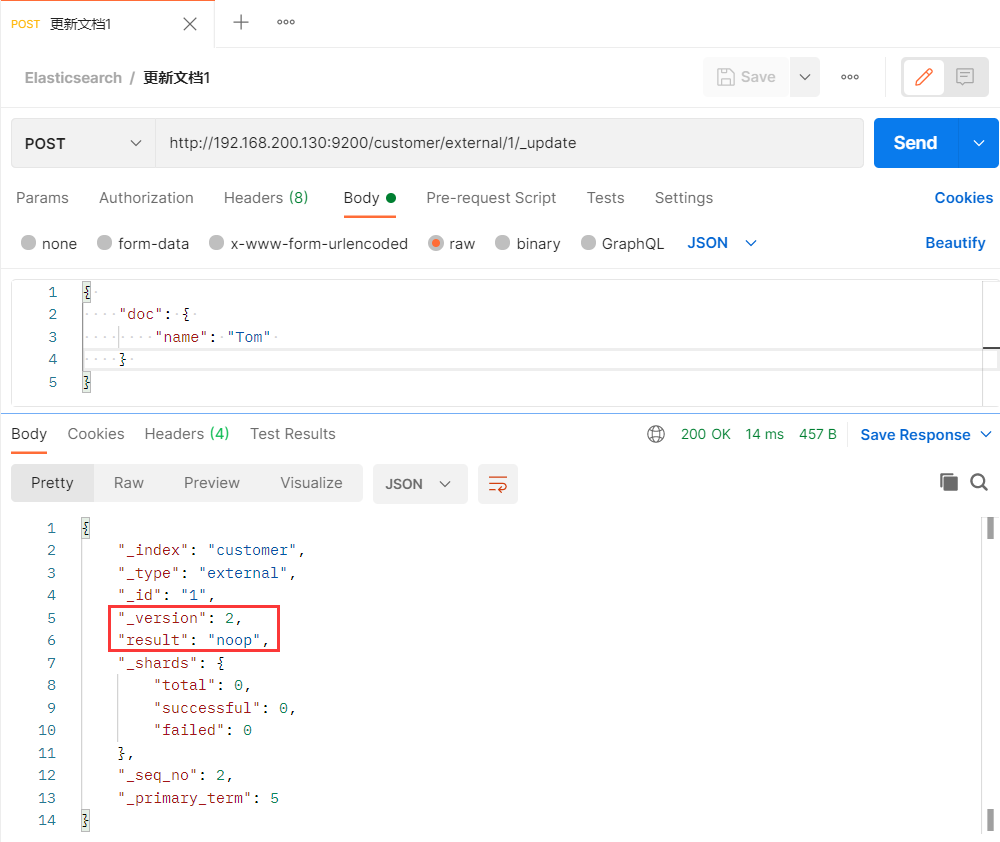Click the 14 ms response time
This screenshot has width=1000, height=842.
(764, 434)
